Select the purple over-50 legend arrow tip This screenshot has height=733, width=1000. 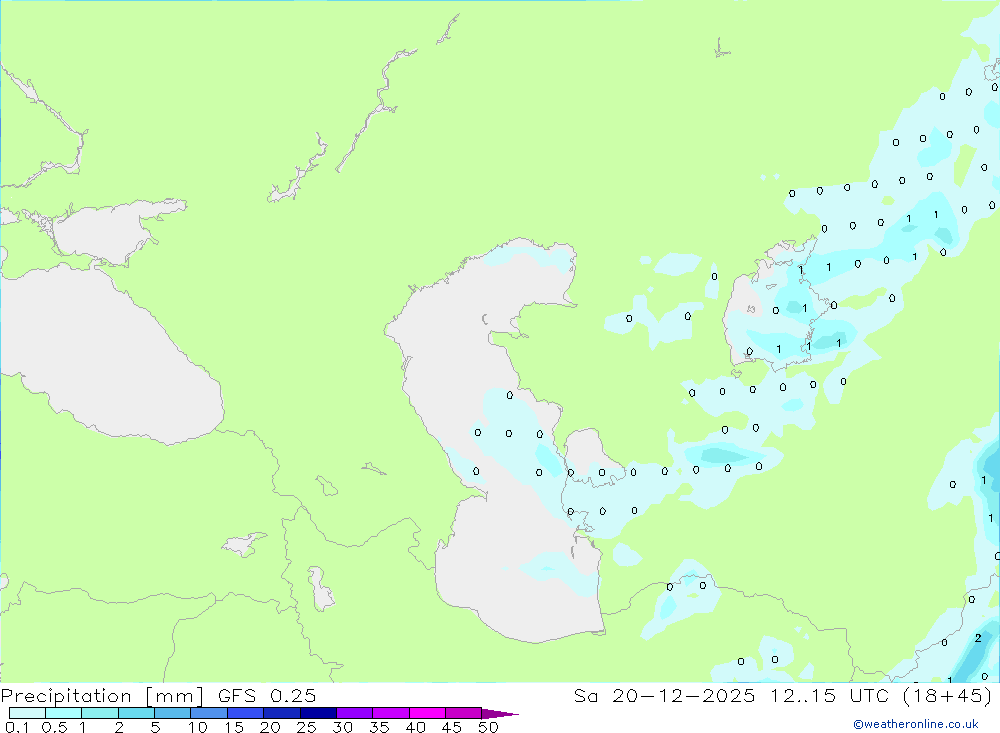pos(501,714)
